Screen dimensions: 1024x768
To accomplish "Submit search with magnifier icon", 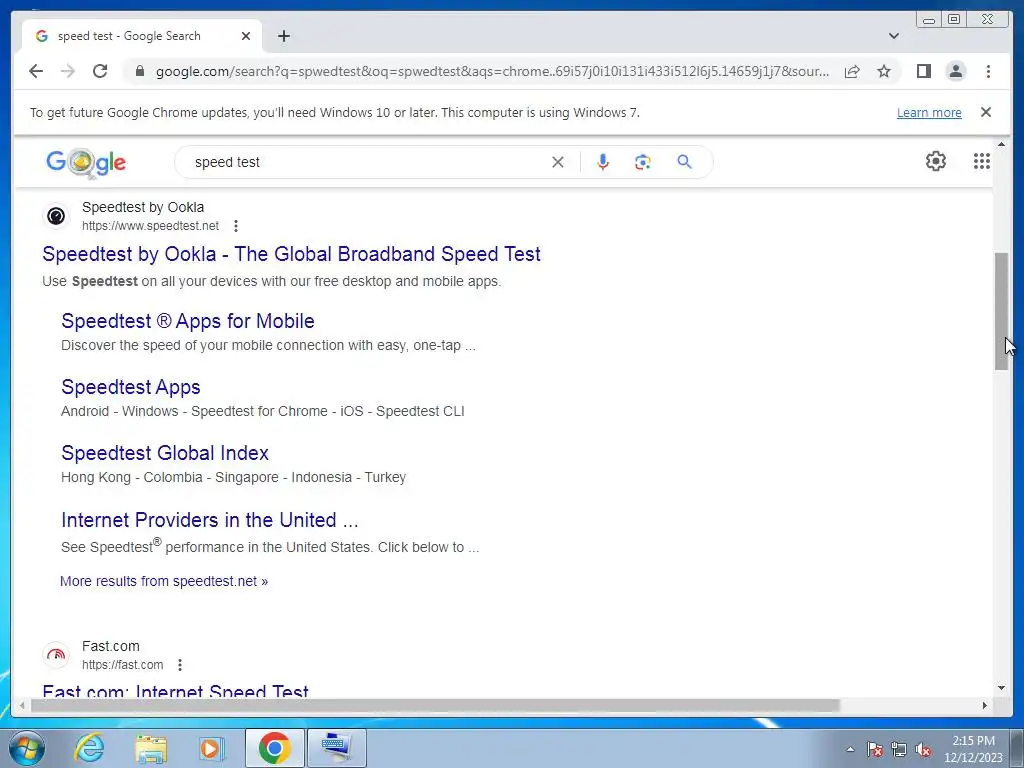I will (684, 162).
